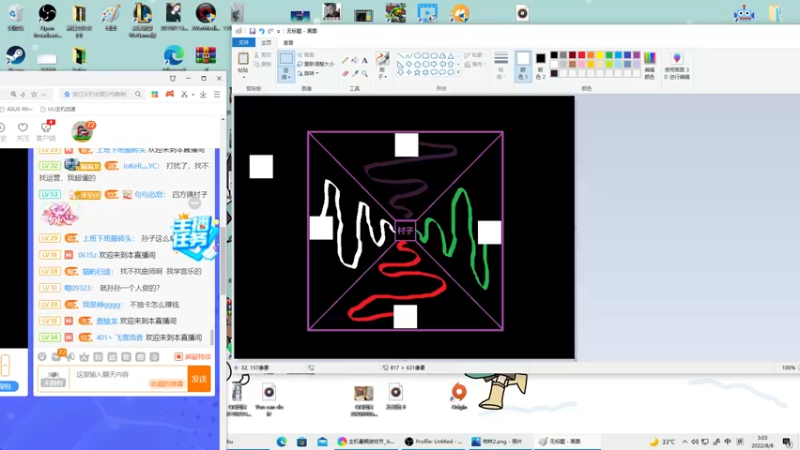Select Color 2 background box
The image size is (800, 450).
[x=540, y=65]
